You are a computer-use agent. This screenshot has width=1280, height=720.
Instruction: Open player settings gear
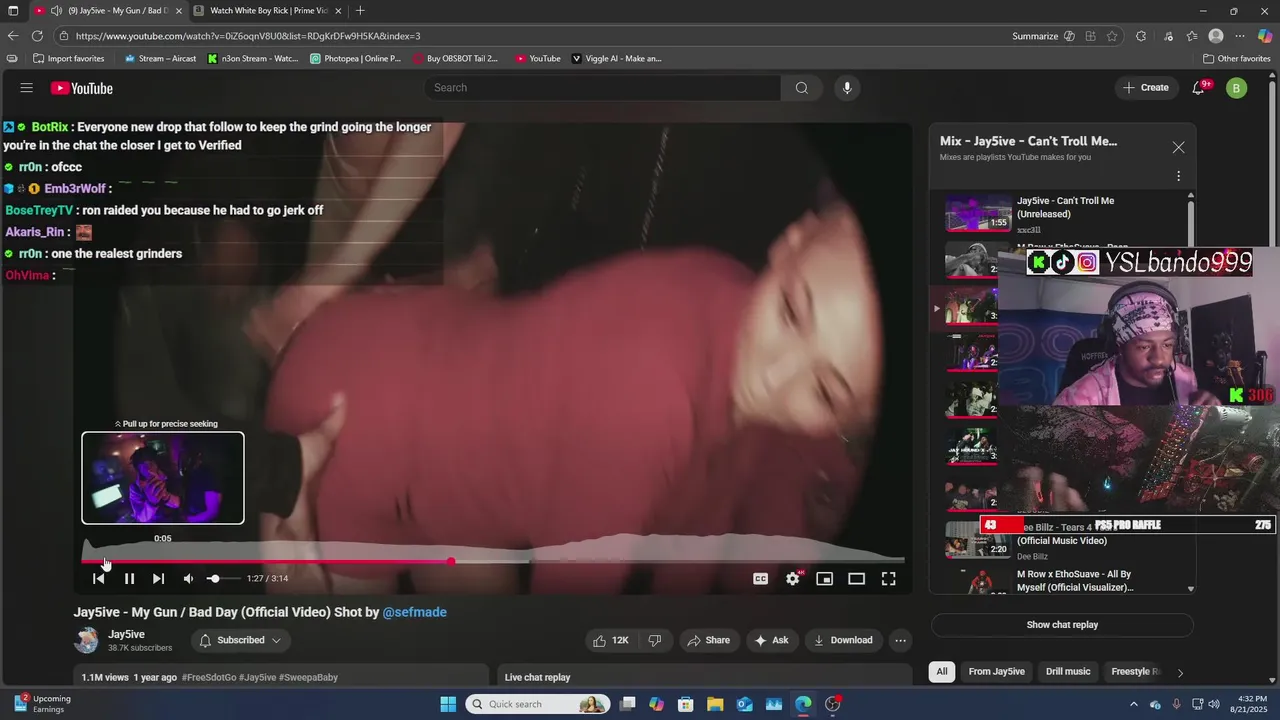(793, 578)
